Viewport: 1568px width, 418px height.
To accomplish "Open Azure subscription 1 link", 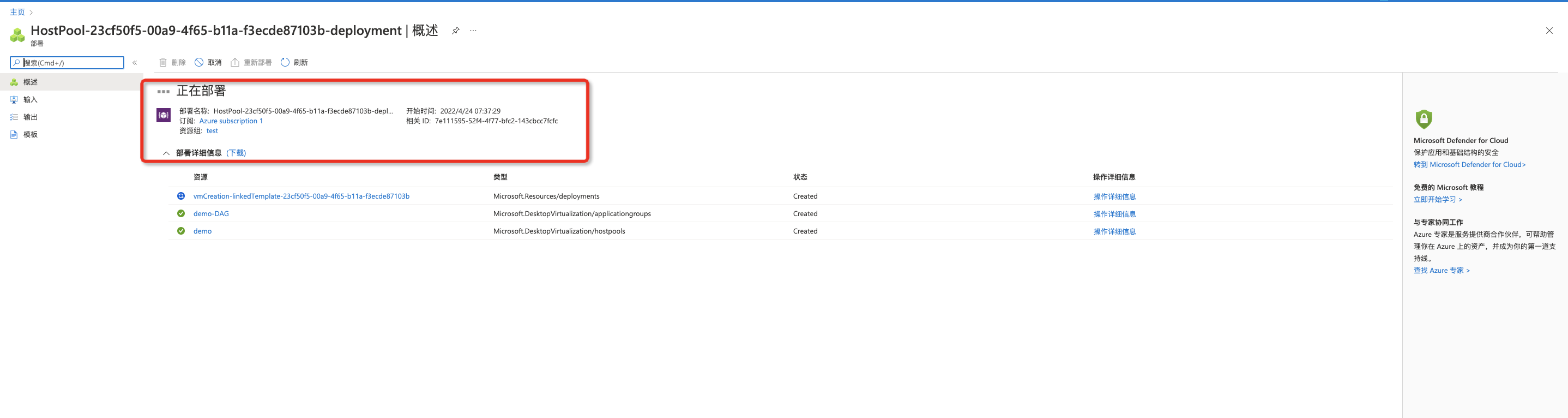I will point(231,121).
